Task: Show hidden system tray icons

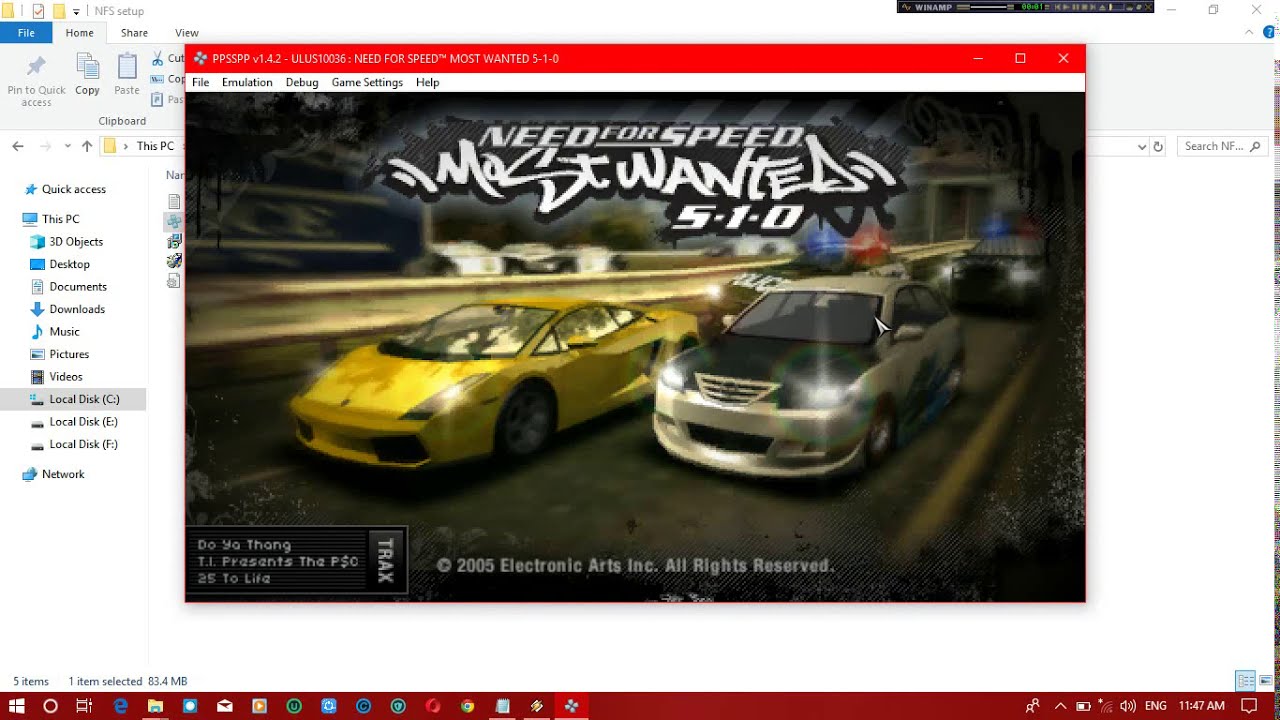Action: click(1060, 706)
